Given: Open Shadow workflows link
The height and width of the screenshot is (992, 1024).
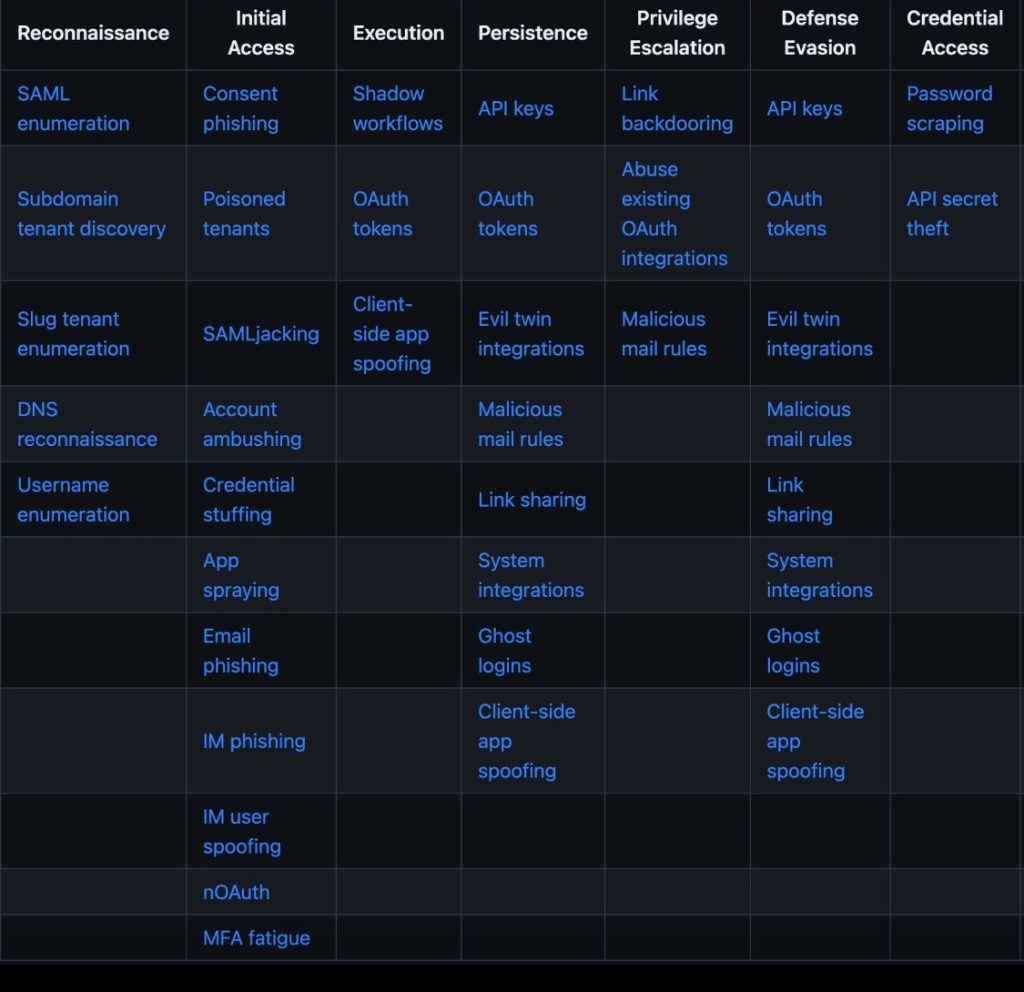Looking at the screenshot, I should click(398, 108).
